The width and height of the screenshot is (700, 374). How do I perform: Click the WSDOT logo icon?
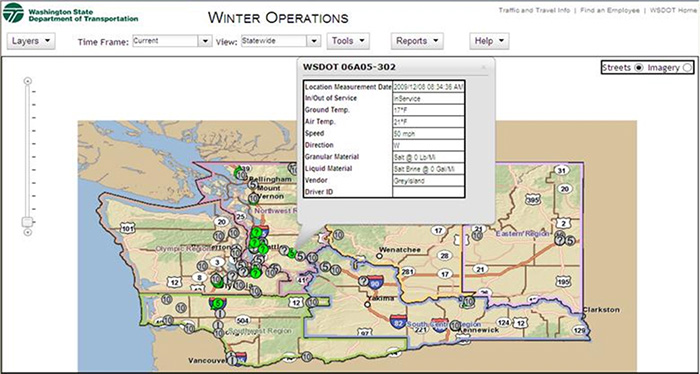[13, 12]
